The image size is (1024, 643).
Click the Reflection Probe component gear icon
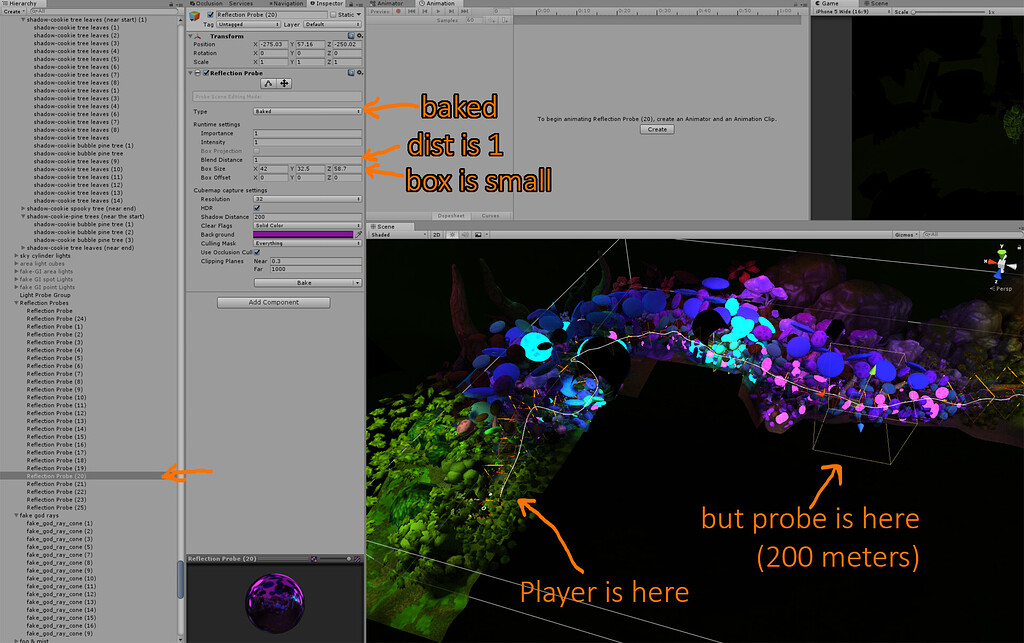[360, 72]
